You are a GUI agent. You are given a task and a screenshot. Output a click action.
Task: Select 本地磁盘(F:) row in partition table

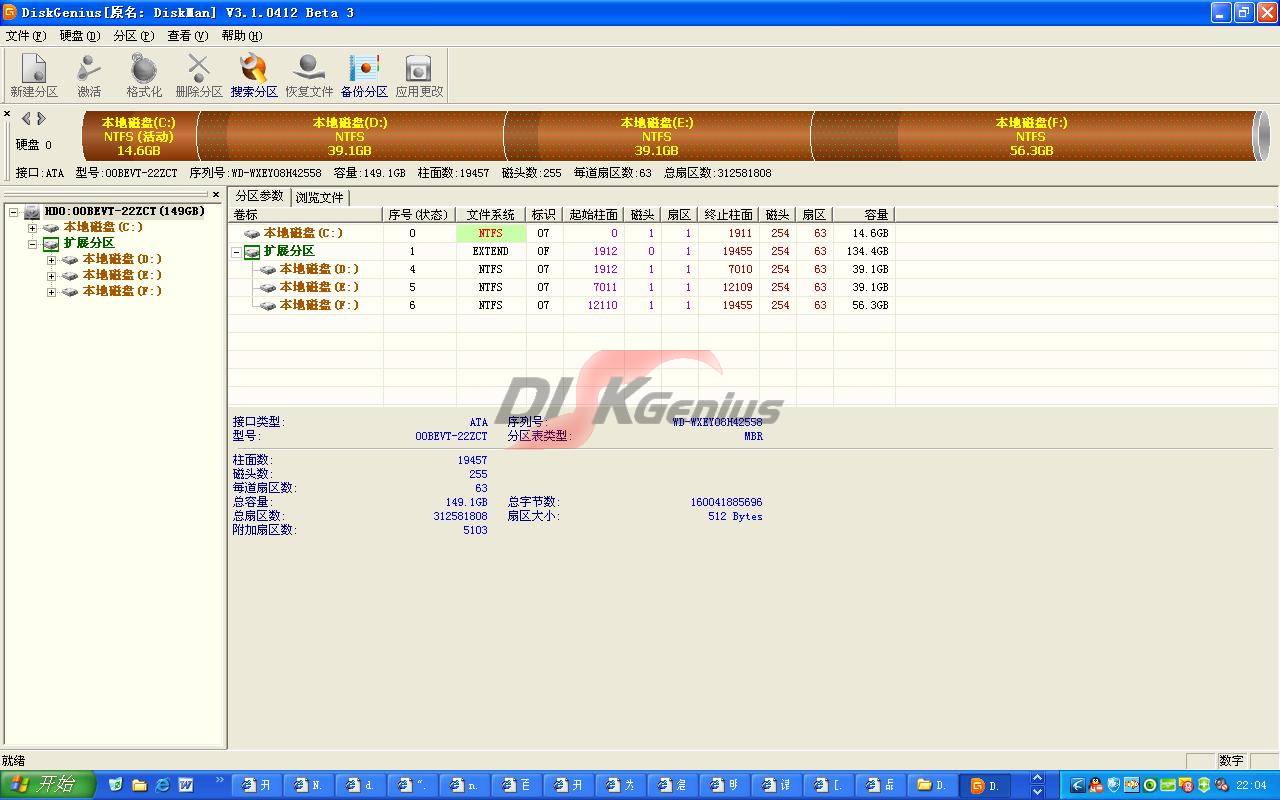pyautogui.click(x=561, y=305)
